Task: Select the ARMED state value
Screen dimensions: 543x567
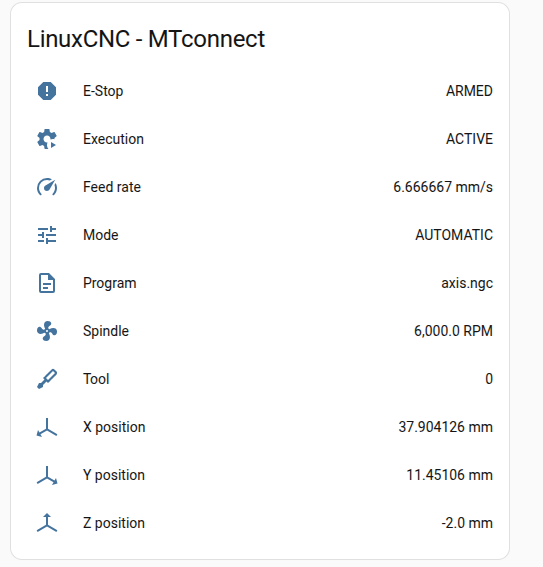Action: 469,91
